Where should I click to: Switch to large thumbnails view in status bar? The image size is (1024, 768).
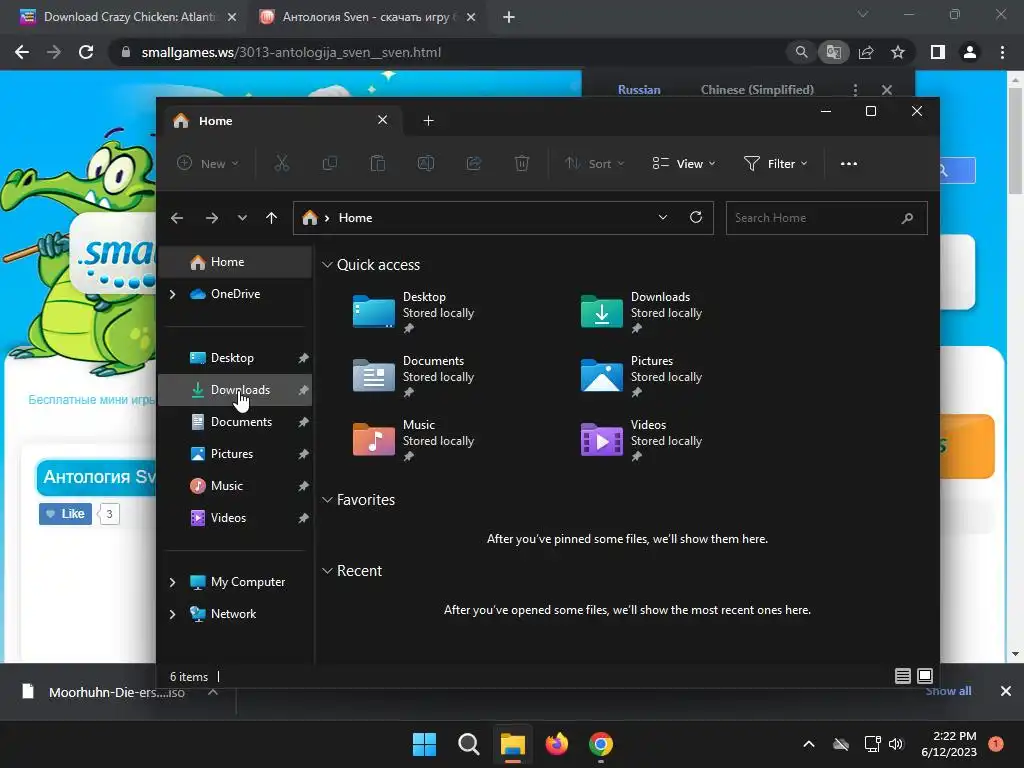pos(925,676)
